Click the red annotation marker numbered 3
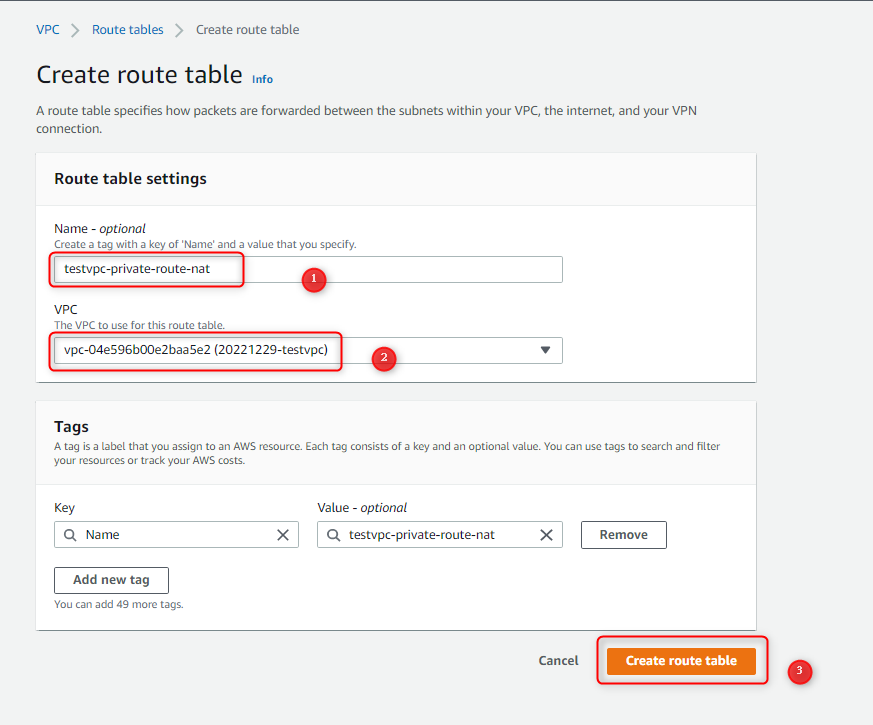This screenshot has width=873, height=725. point(800,672)
